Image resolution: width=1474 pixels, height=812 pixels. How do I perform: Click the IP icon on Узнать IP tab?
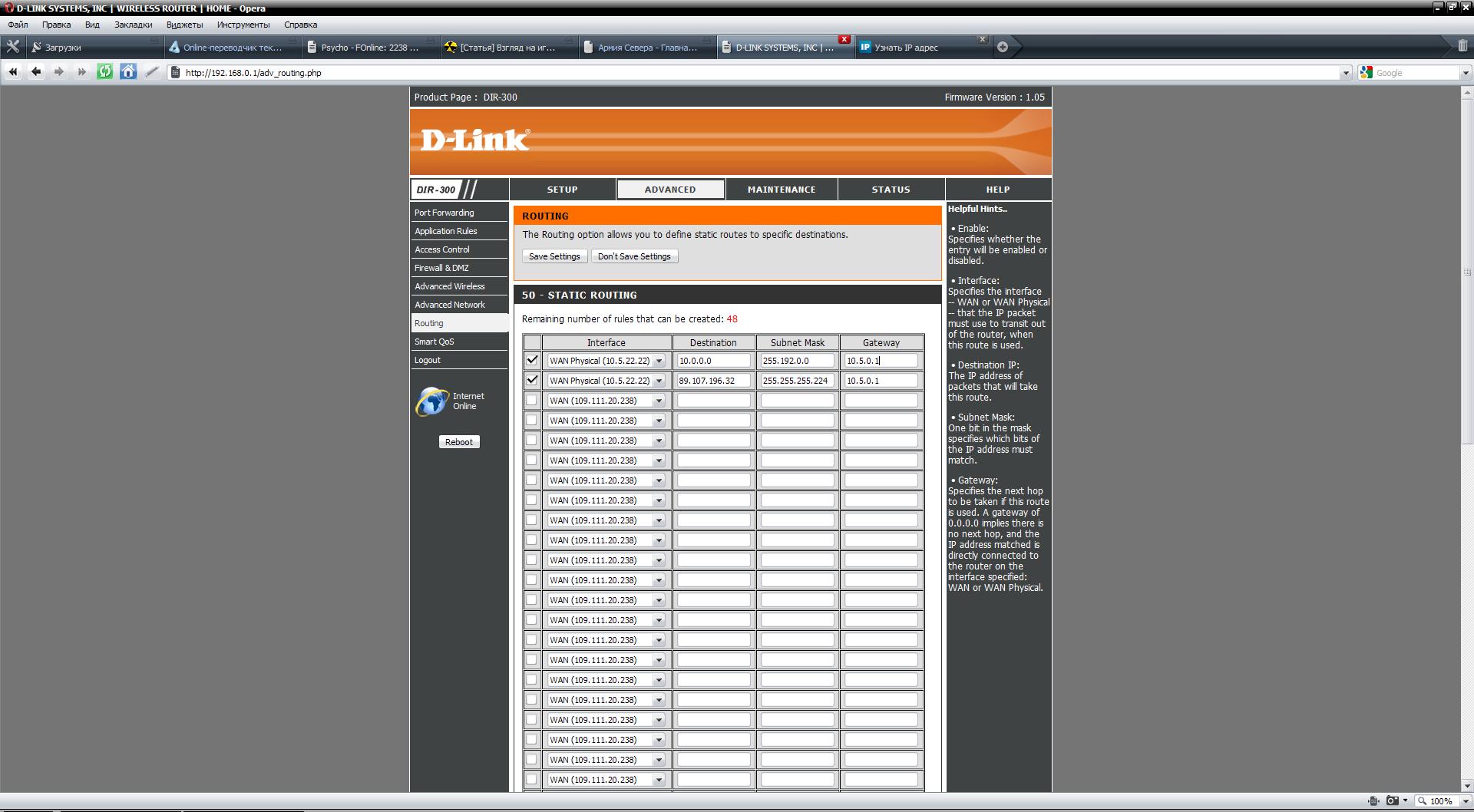(x=865, y=47)
